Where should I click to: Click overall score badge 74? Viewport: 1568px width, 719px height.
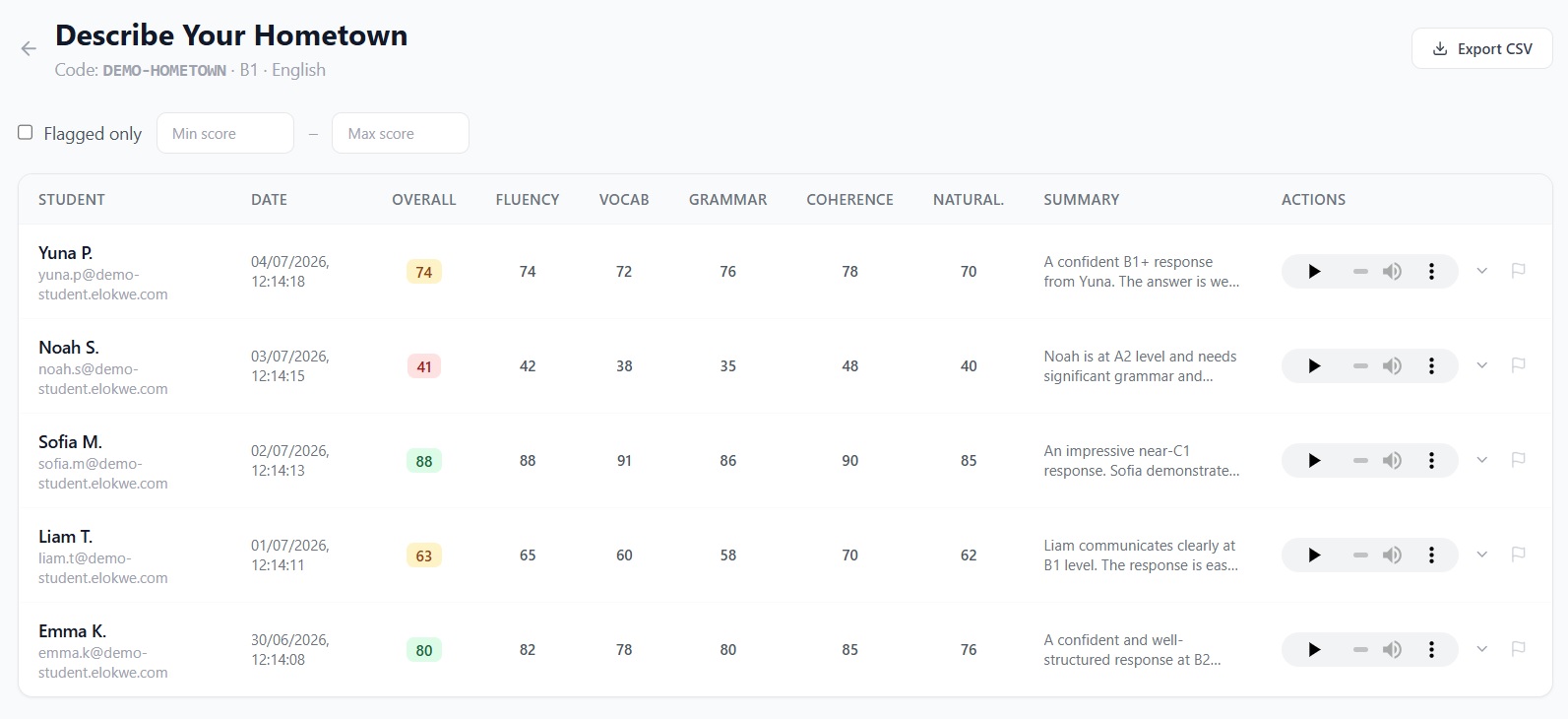coord(424,272)
